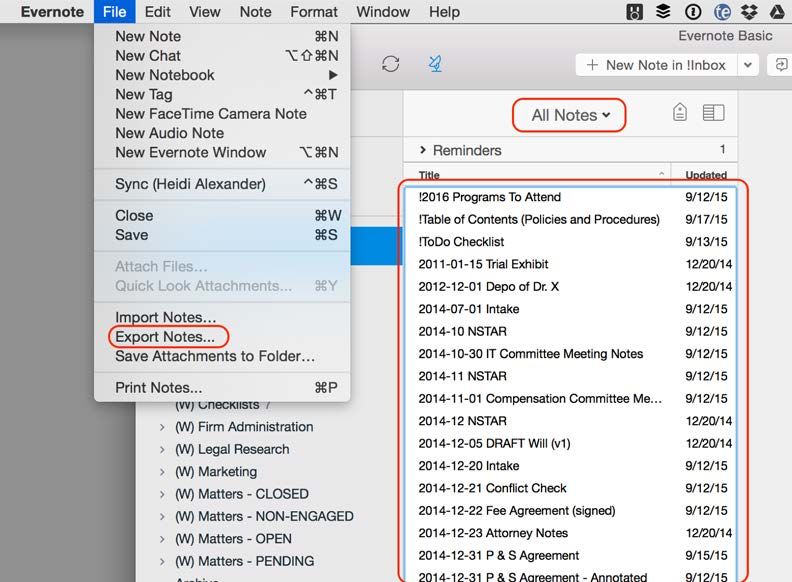Sort notes by Title column header

tap(537, 175)
